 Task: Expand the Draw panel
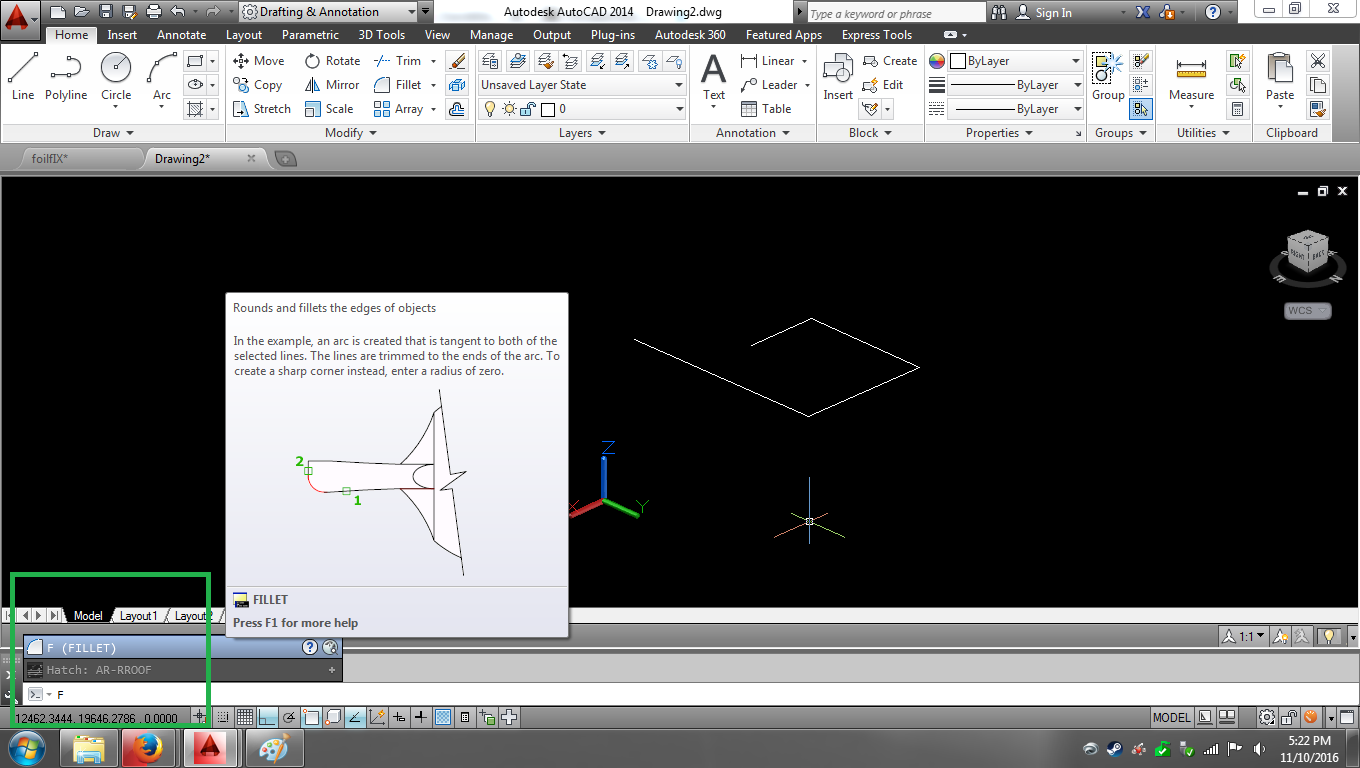pos(114,133)
